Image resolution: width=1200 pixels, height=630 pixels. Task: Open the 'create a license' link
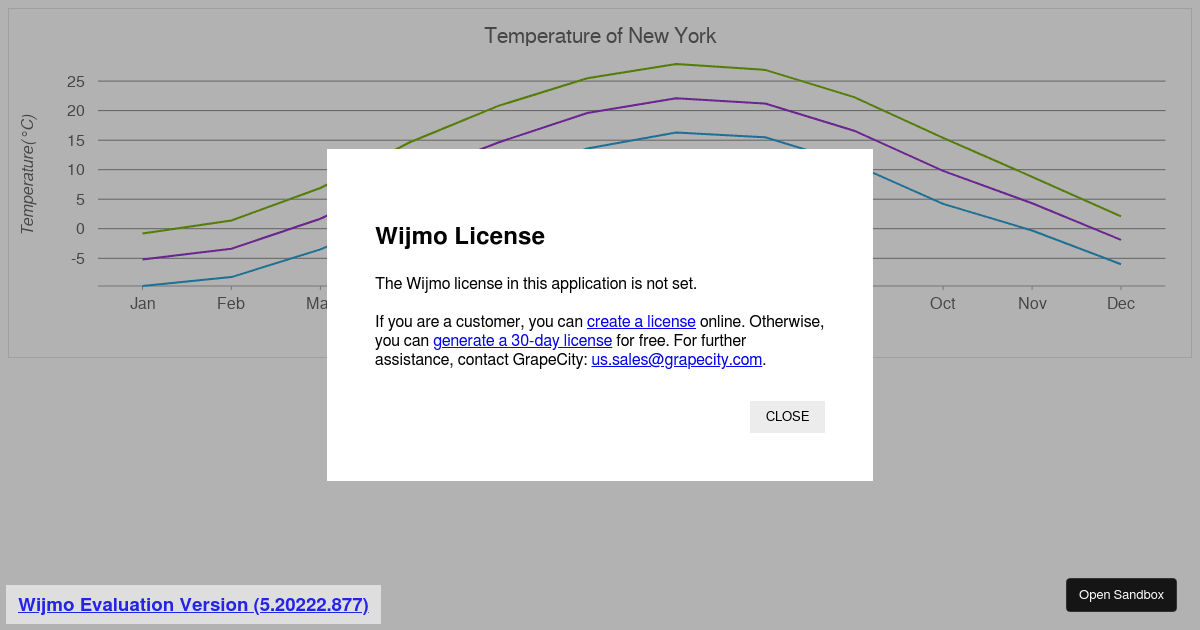(x=641, y=322)
